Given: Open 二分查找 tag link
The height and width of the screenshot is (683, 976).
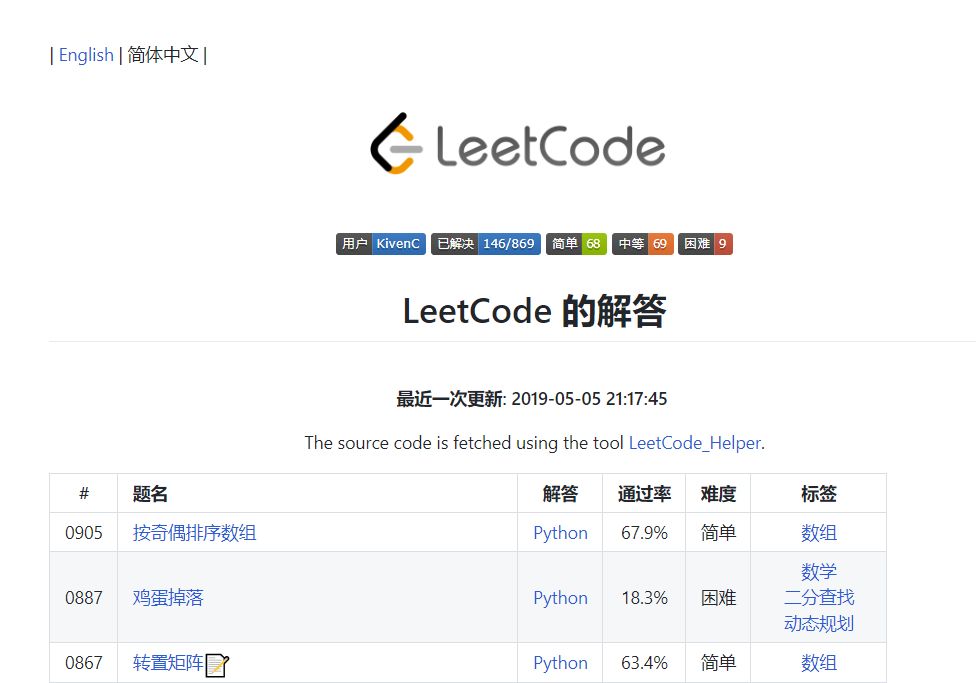Looking at the screenshot, I should 819,598.
